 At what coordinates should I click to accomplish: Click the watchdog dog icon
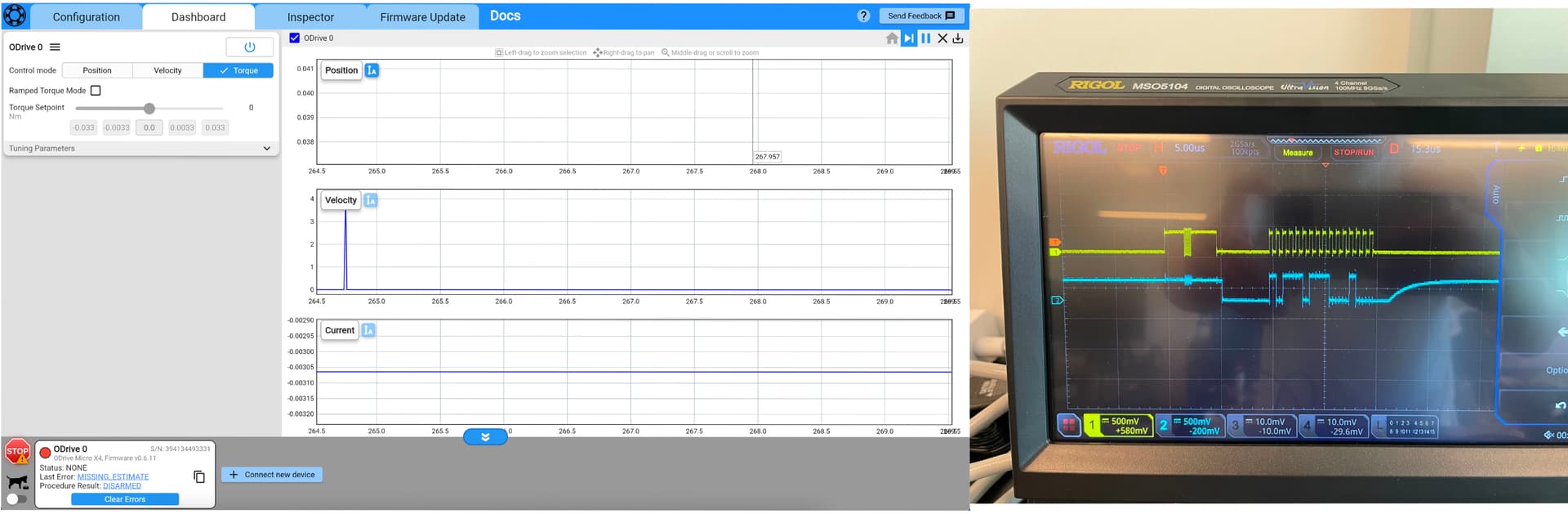pos(17,481)
